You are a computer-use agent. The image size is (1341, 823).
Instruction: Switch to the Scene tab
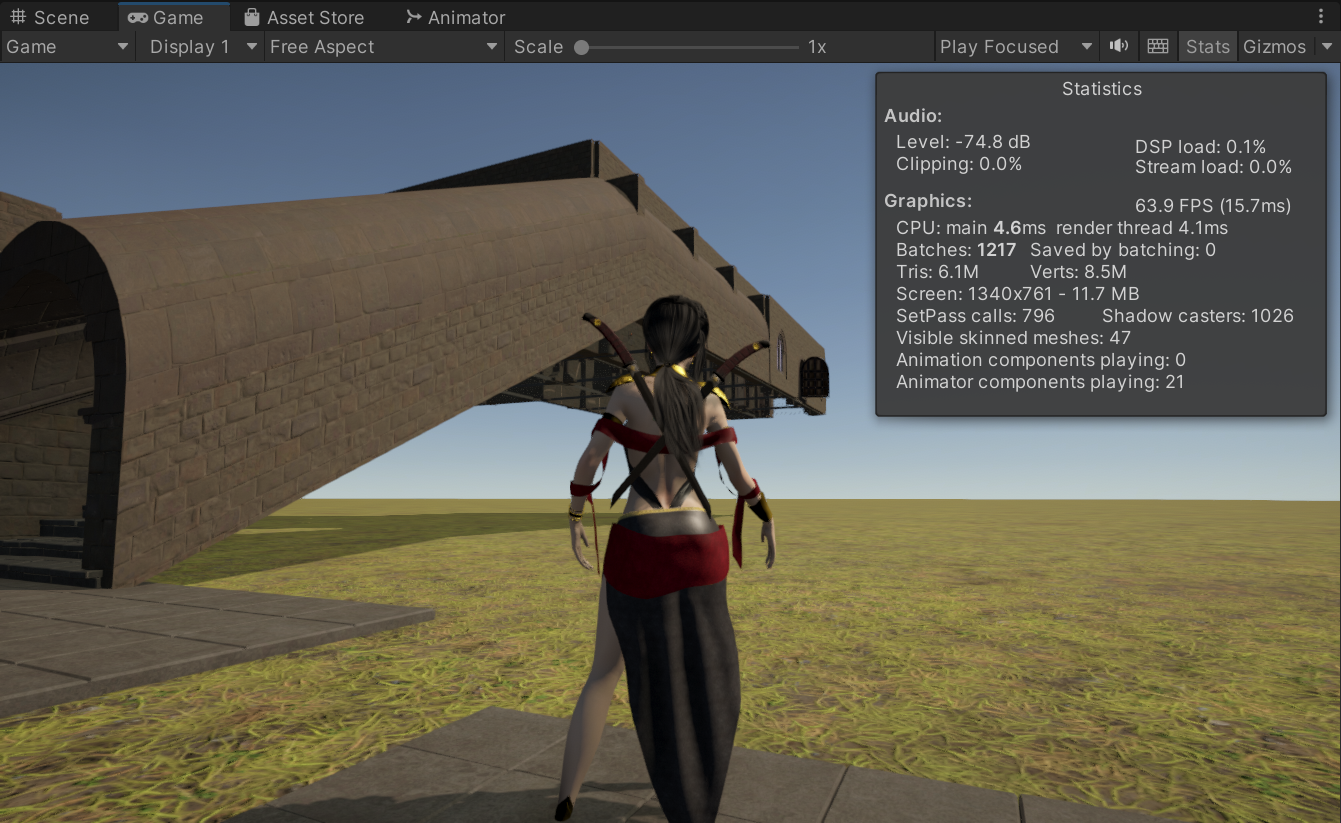tap(50, 17)
